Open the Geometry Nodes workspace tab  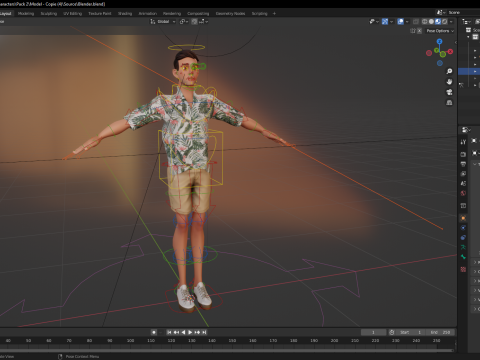(x=230, y=14)
